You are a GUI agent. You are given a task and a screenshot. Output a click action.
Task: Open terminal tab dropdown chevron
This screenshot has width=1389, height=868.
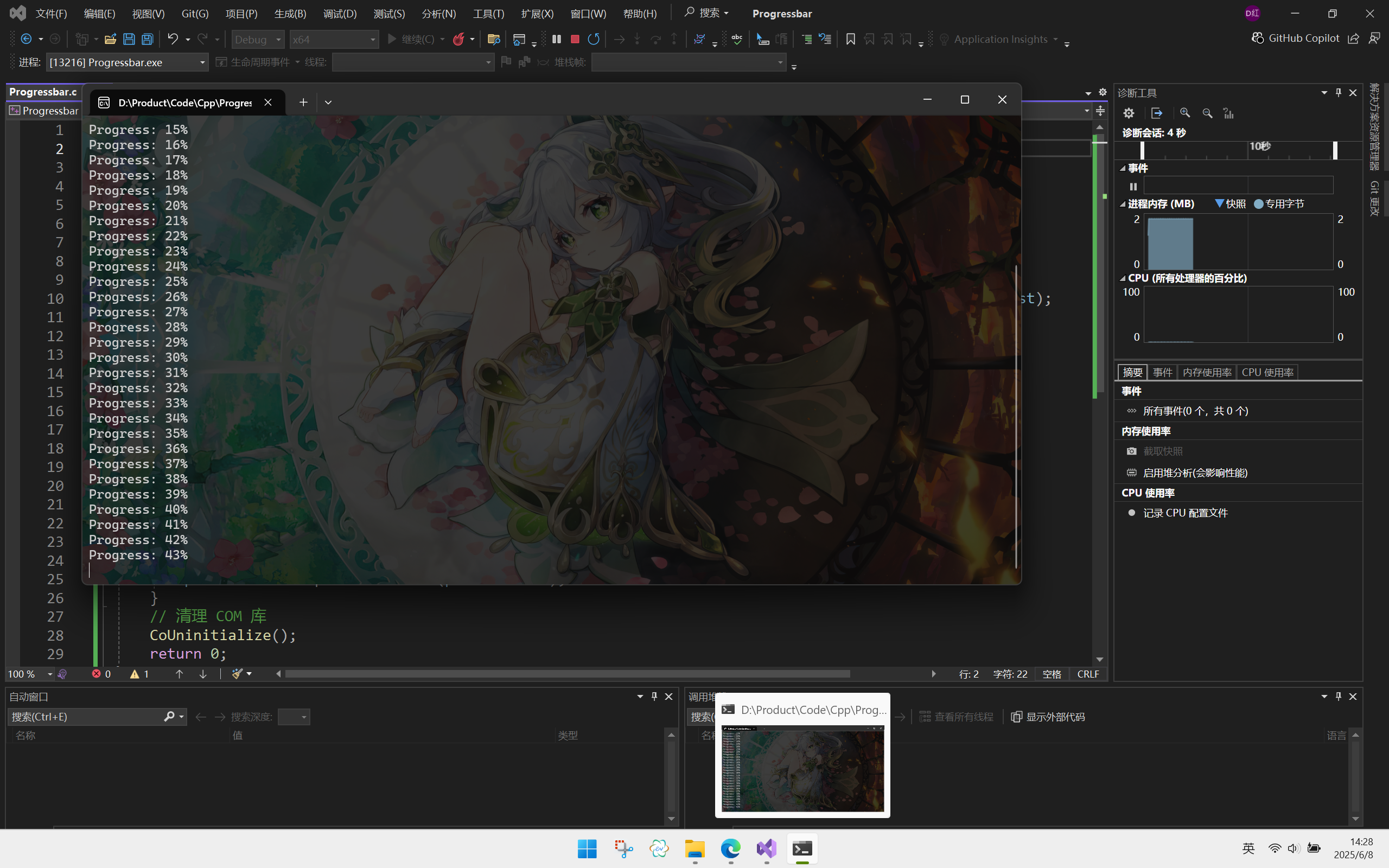point(328,102)
